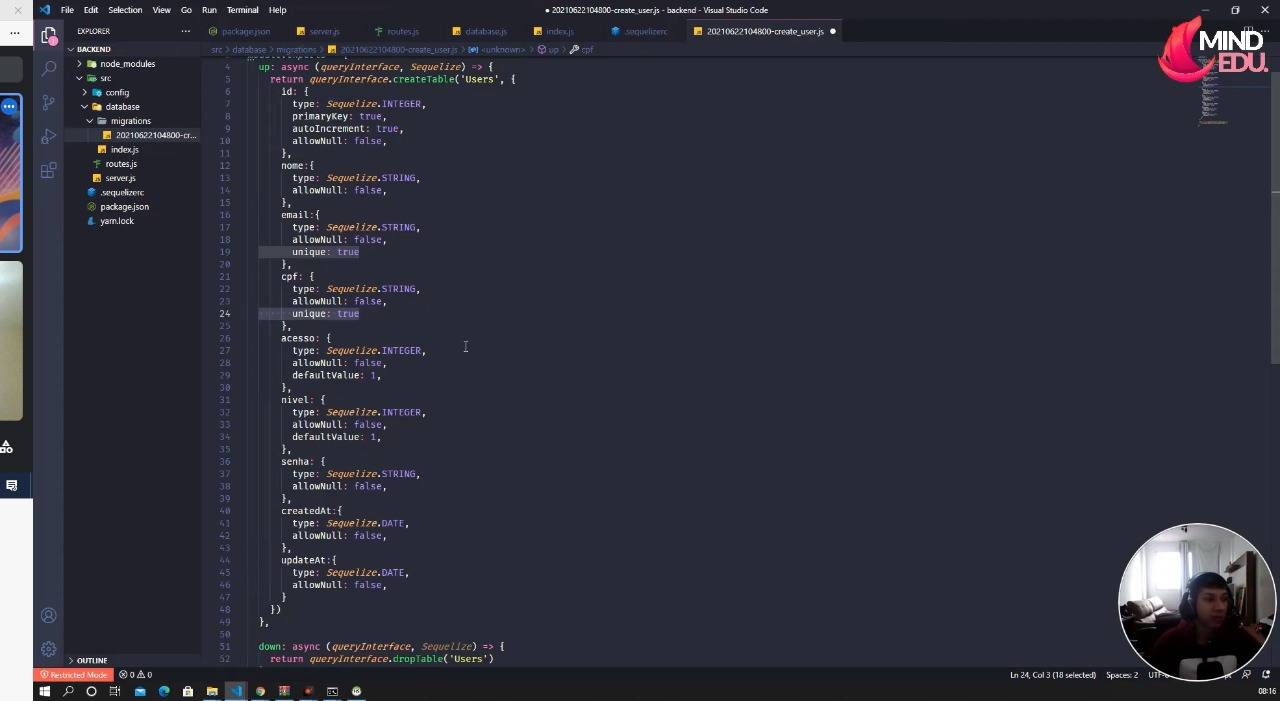The width and height of the screenshot is (1280, 701).
Task: Switch to the routes.js tab
Action: point(400,31)
